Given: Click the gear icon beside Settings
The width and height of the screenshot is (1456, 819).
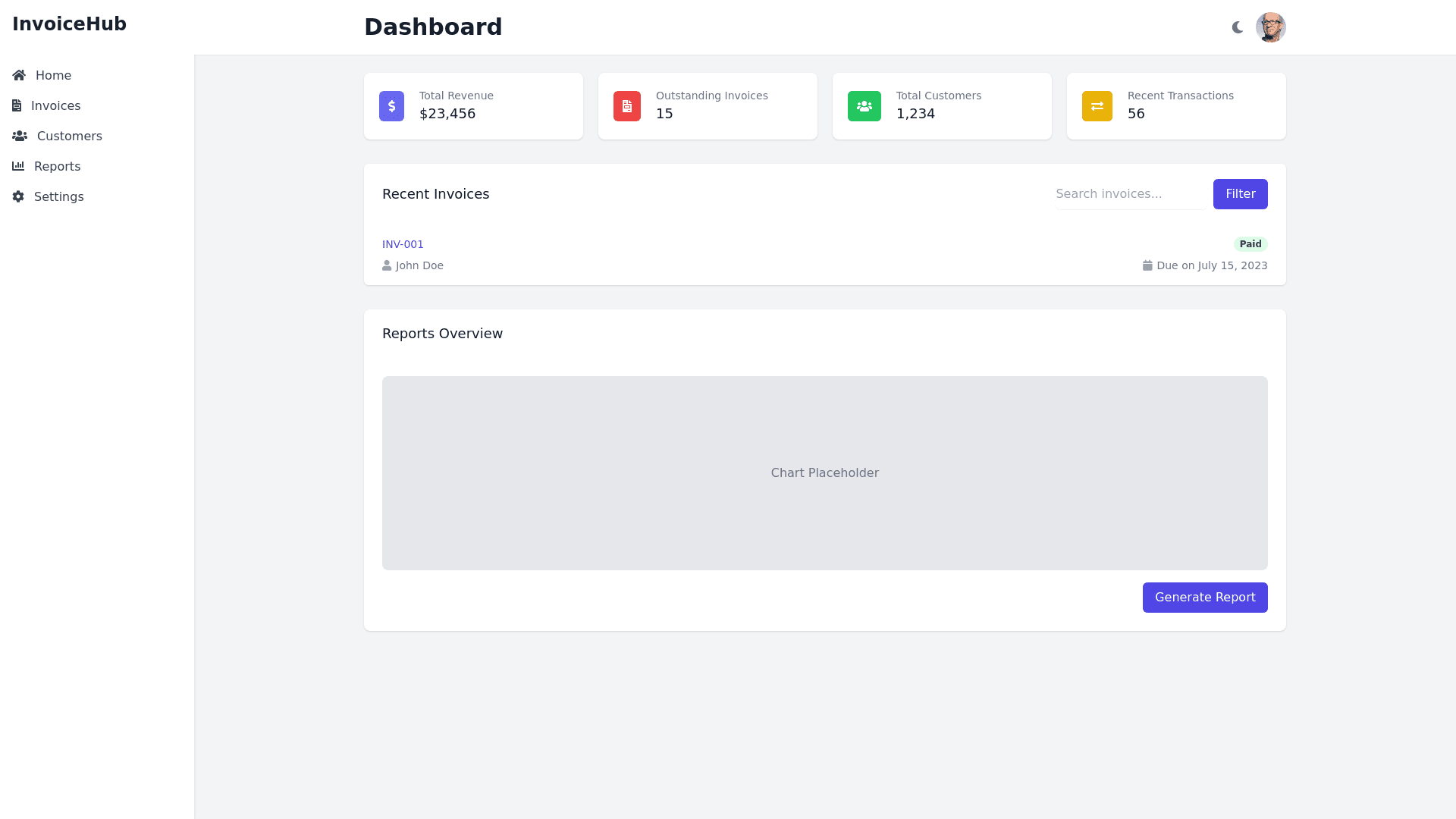Looking at the screenshot, I should click(x=18, y=196).
